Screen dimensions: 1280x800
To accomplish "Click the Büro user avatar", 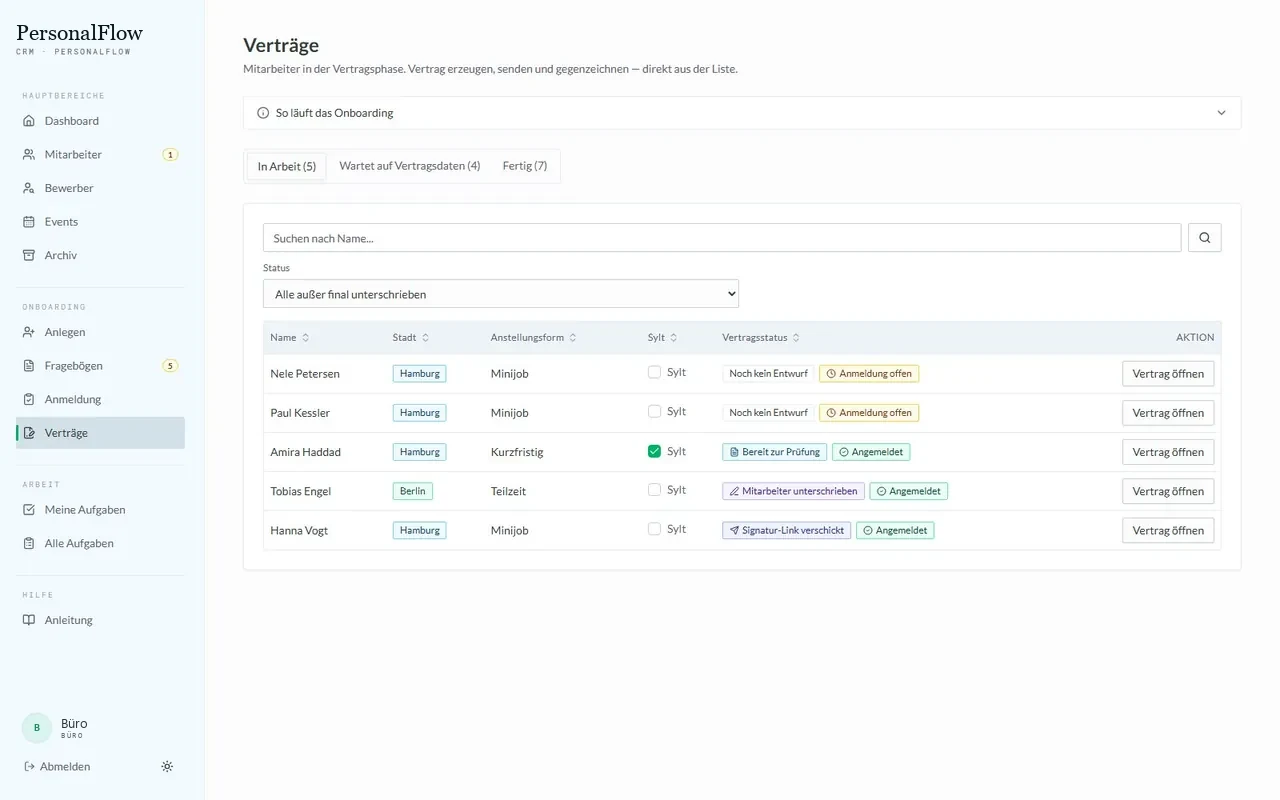I will 37,728.
